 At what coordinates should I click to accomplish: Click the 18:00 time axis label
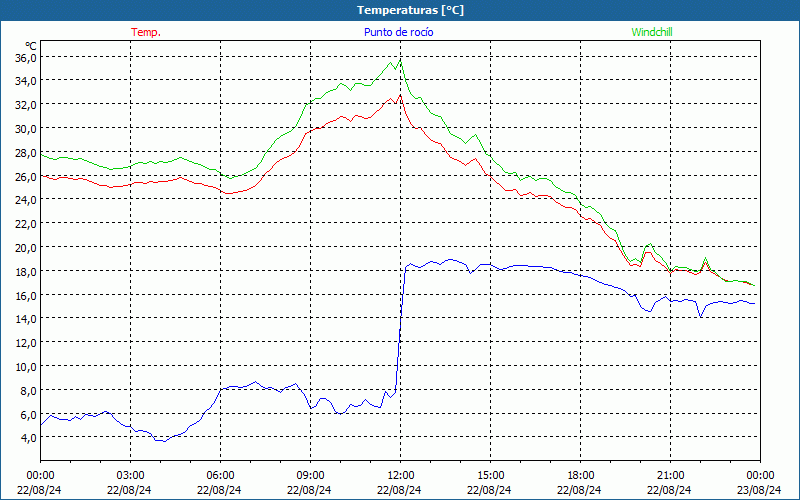pos(581,476)
